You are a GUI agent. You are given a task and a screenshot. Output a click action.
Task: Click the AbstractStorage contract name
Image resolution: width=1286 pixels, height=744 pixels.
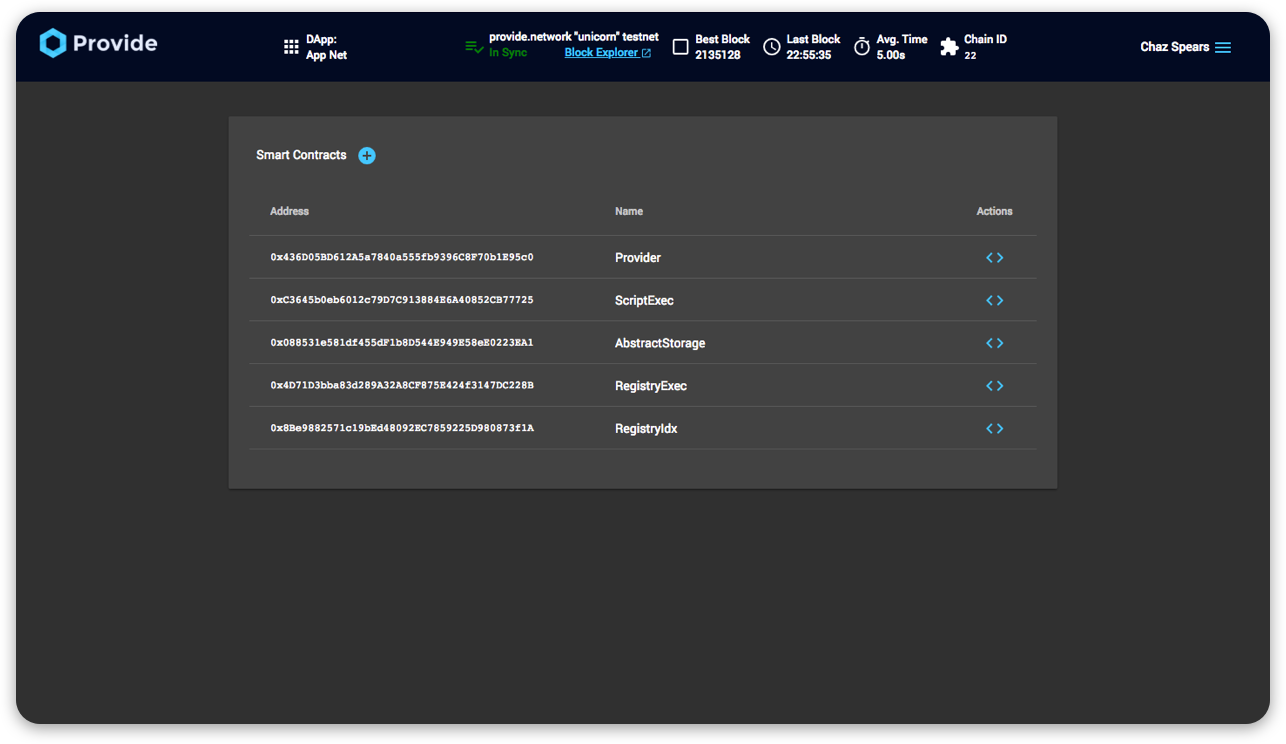coord(660,344)
